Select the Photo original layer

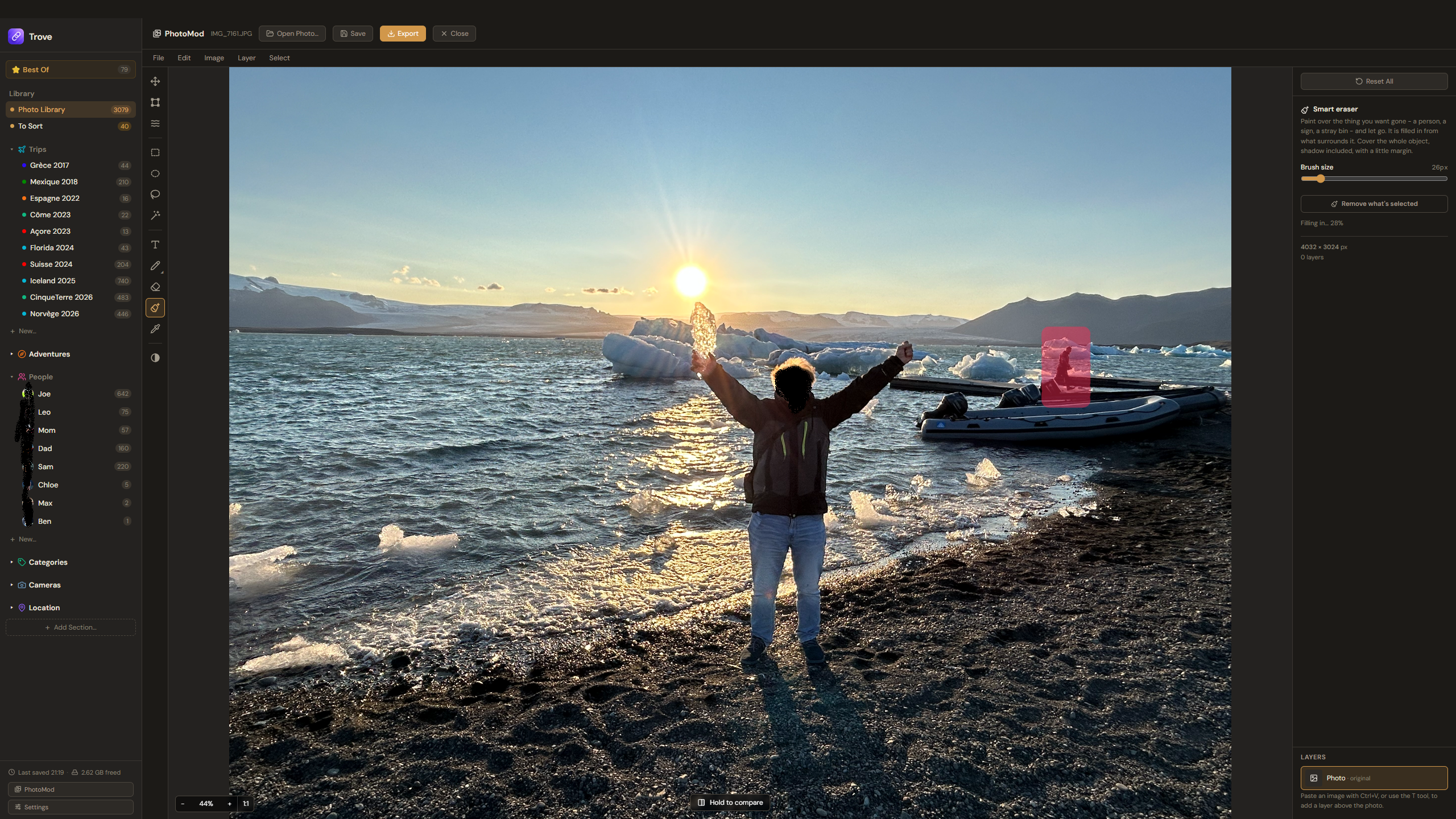(1374, 778)
